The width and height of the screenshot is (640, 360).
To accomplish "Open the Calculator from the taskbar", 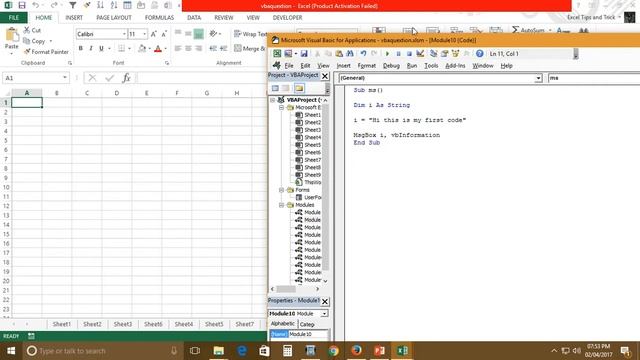I will click(x=287, y=351).
